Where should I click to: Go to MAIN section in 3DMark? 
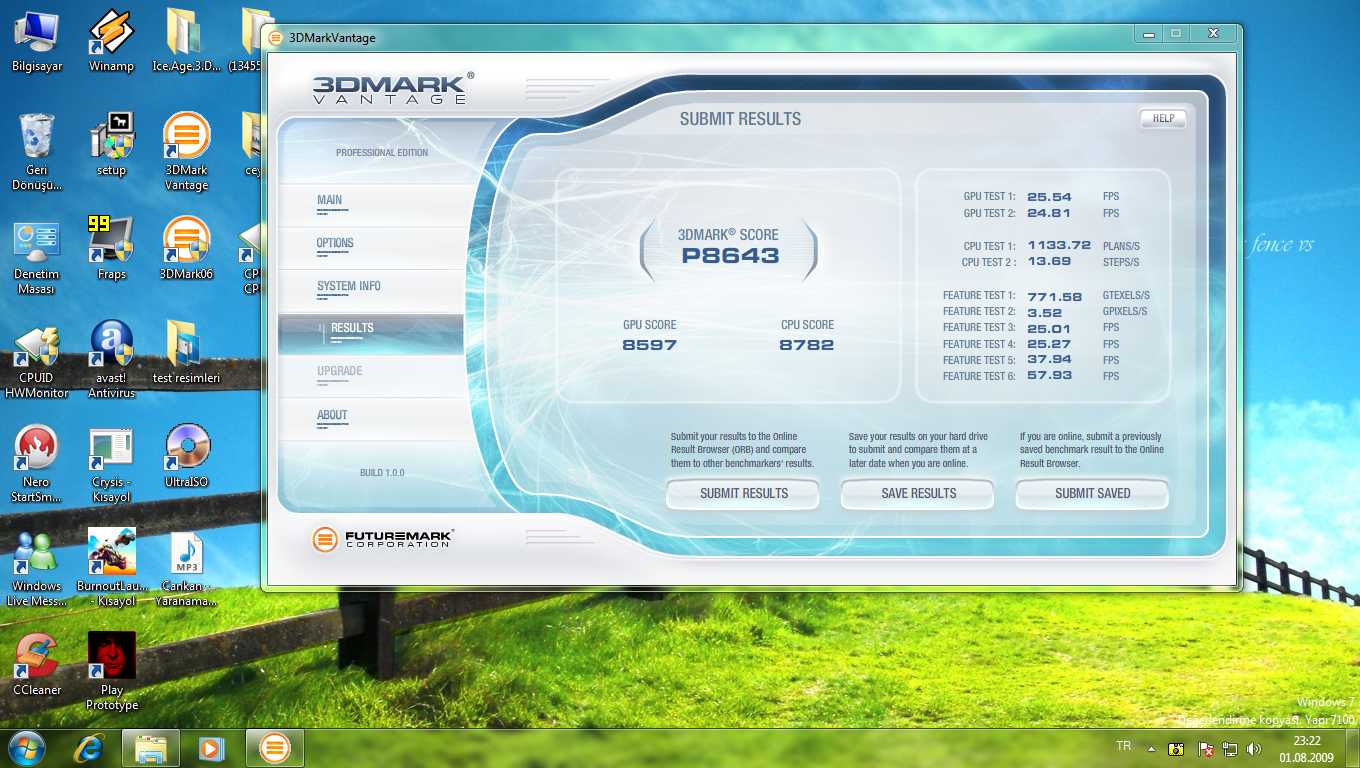(x=371, y=204)
